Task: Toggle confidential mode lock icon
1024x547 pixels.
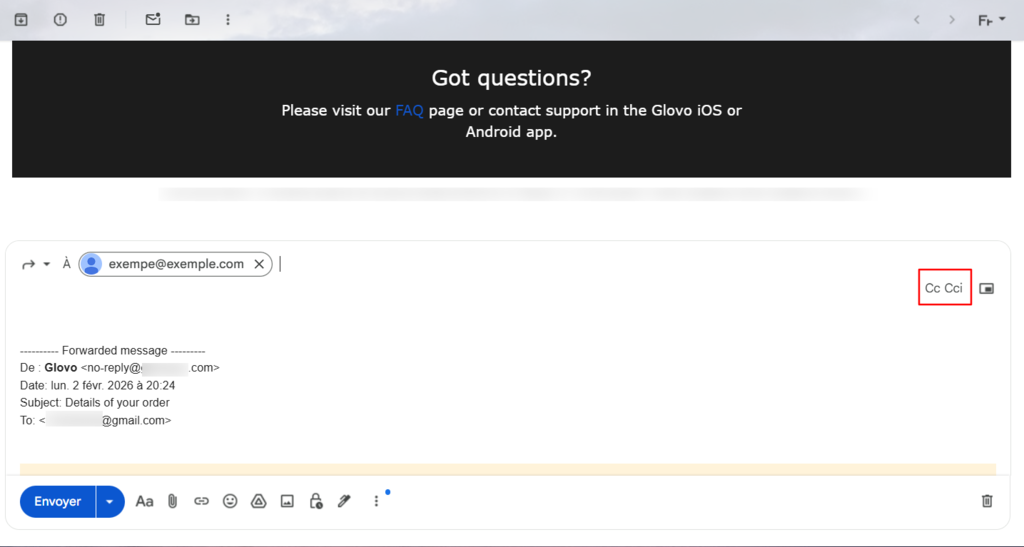Action: pos(316,501)
